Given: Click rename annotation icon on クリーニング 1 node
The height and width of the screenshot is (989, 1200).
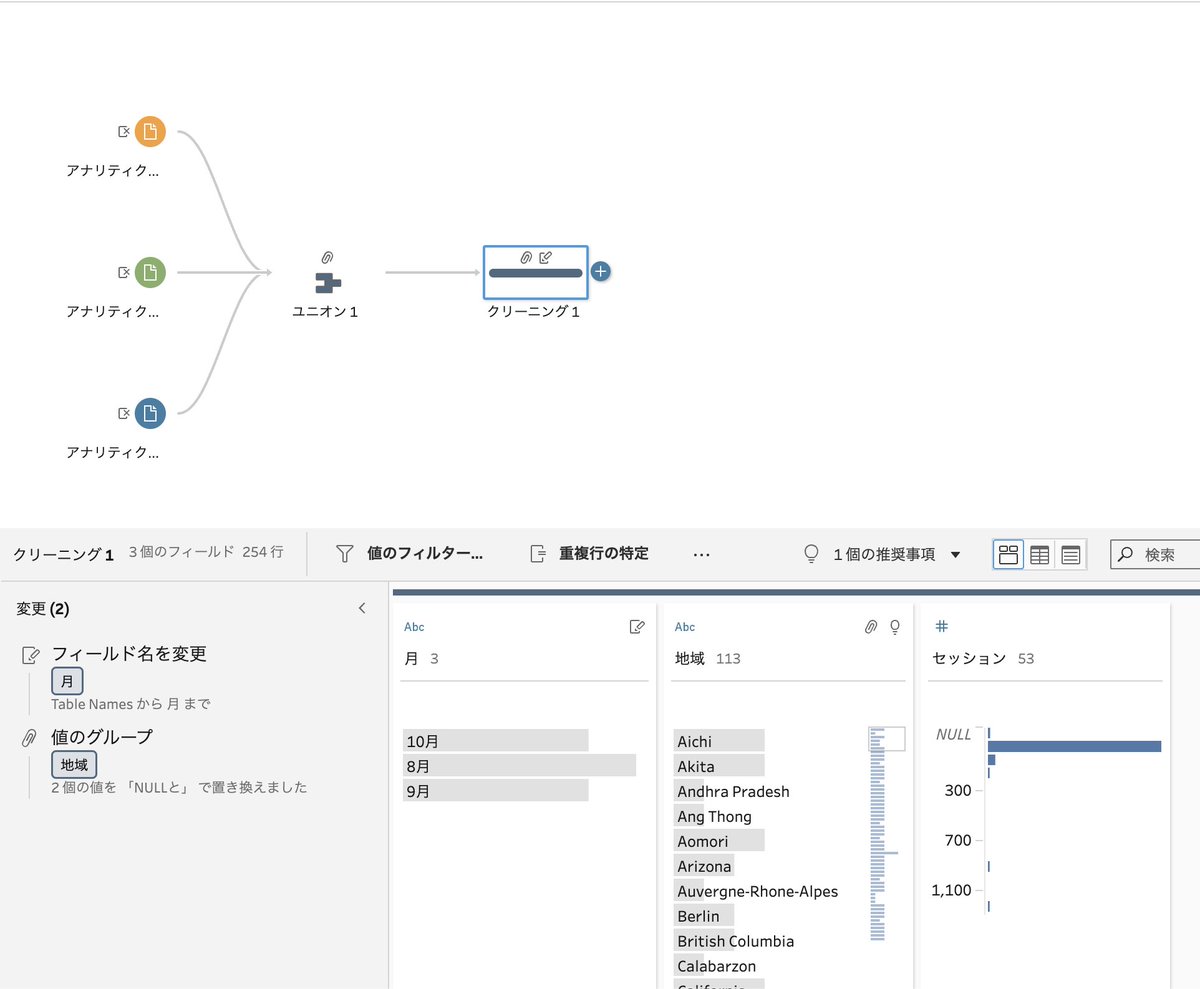Looking at the screenshot, I should pos(545,257).
